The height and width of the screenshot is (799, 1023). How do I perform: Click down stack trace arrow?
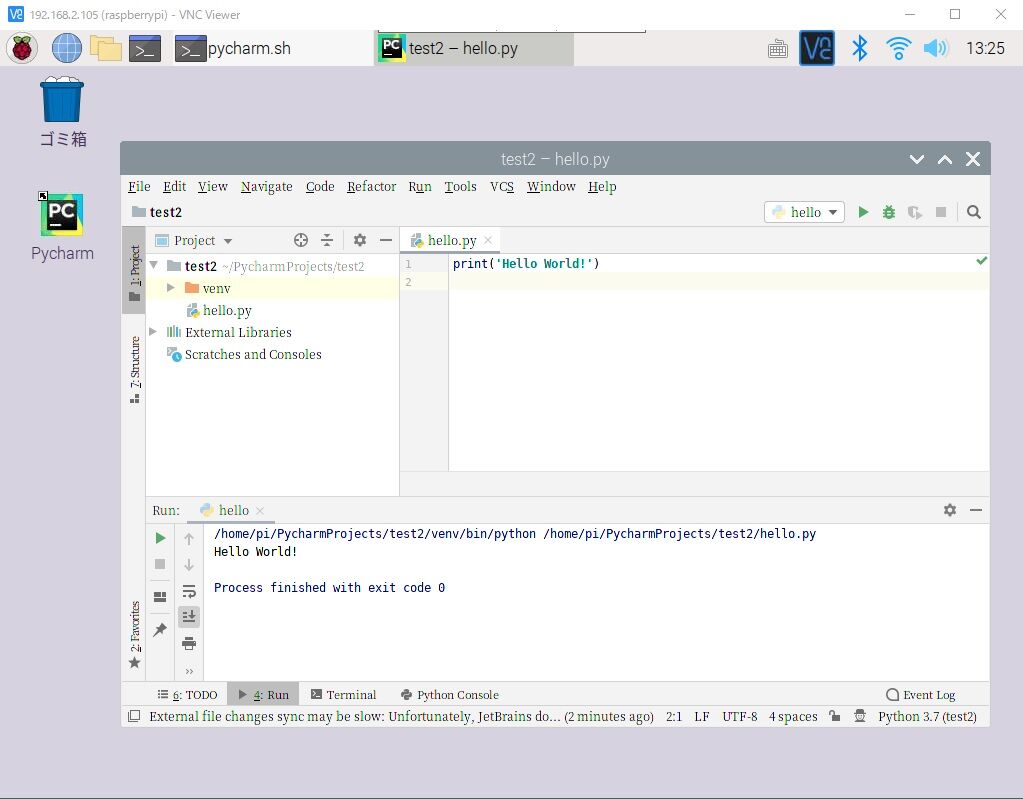(189, 565)
